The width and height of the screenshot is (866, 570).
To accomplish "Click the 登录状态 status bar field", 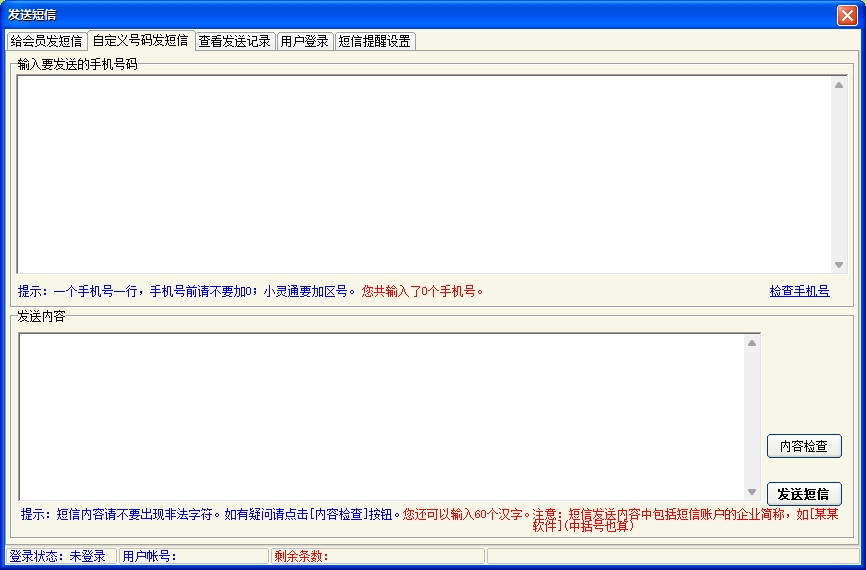I will [58, 557].
